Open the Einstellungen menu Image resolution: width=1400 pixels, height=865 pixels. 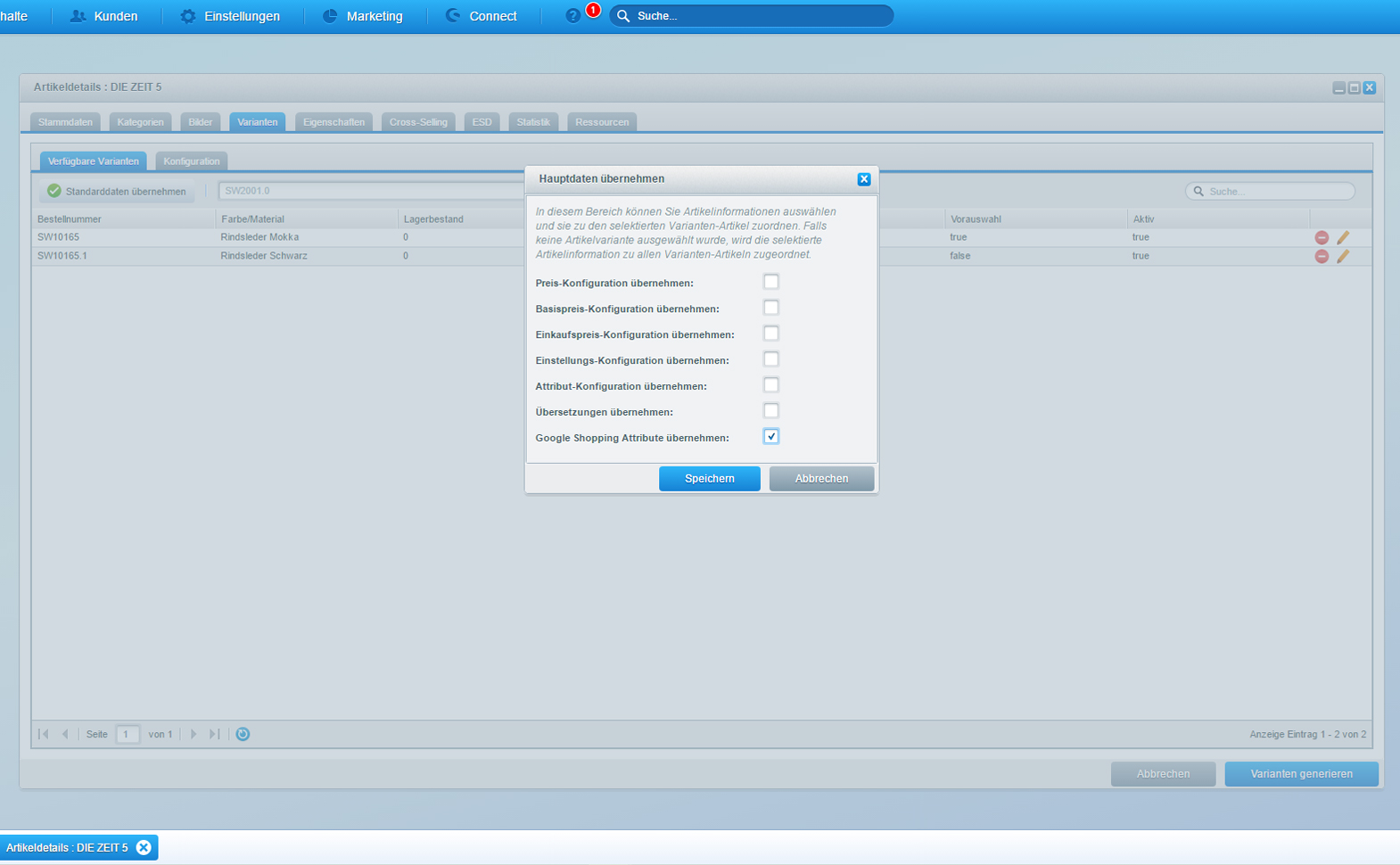[230, 16]
